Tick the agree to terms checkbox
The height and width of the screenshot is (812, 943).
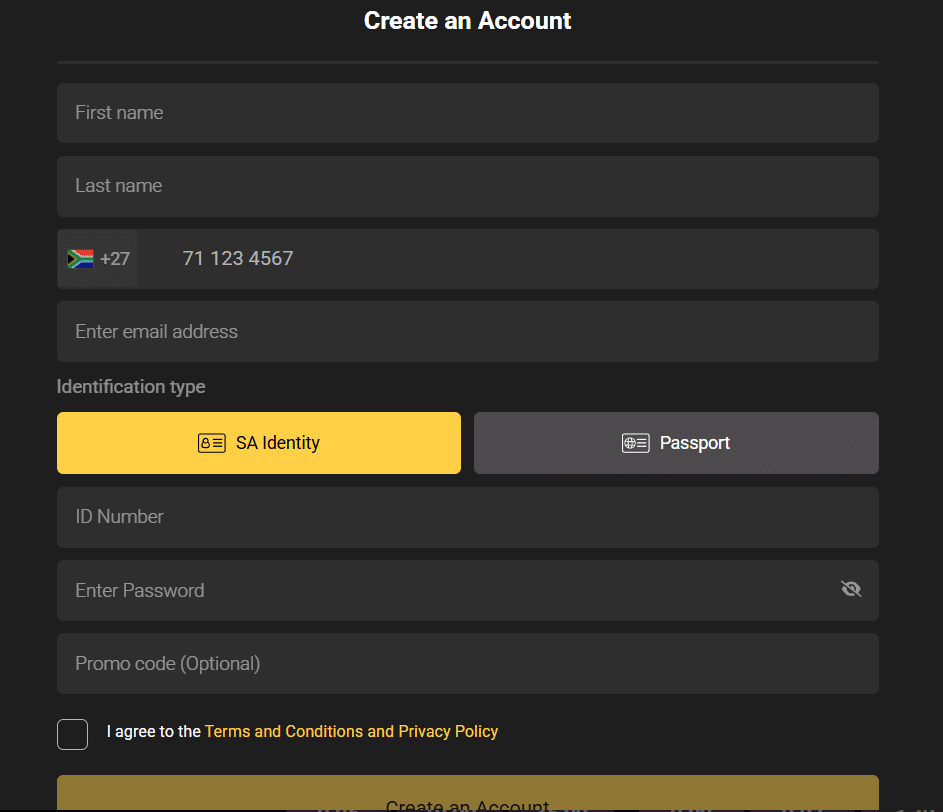click(x=73, y=734)
